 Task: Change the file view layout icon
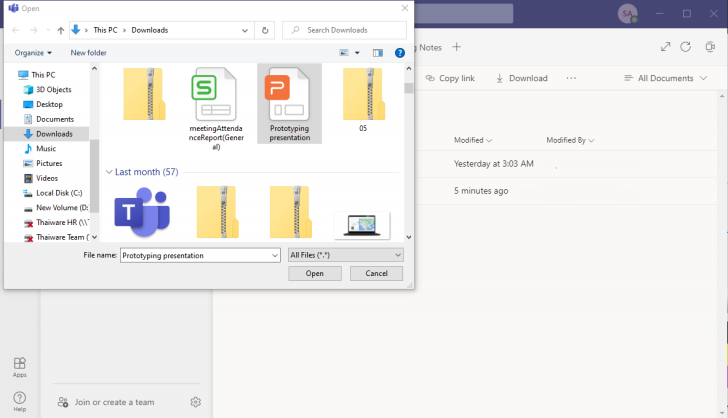344,53
